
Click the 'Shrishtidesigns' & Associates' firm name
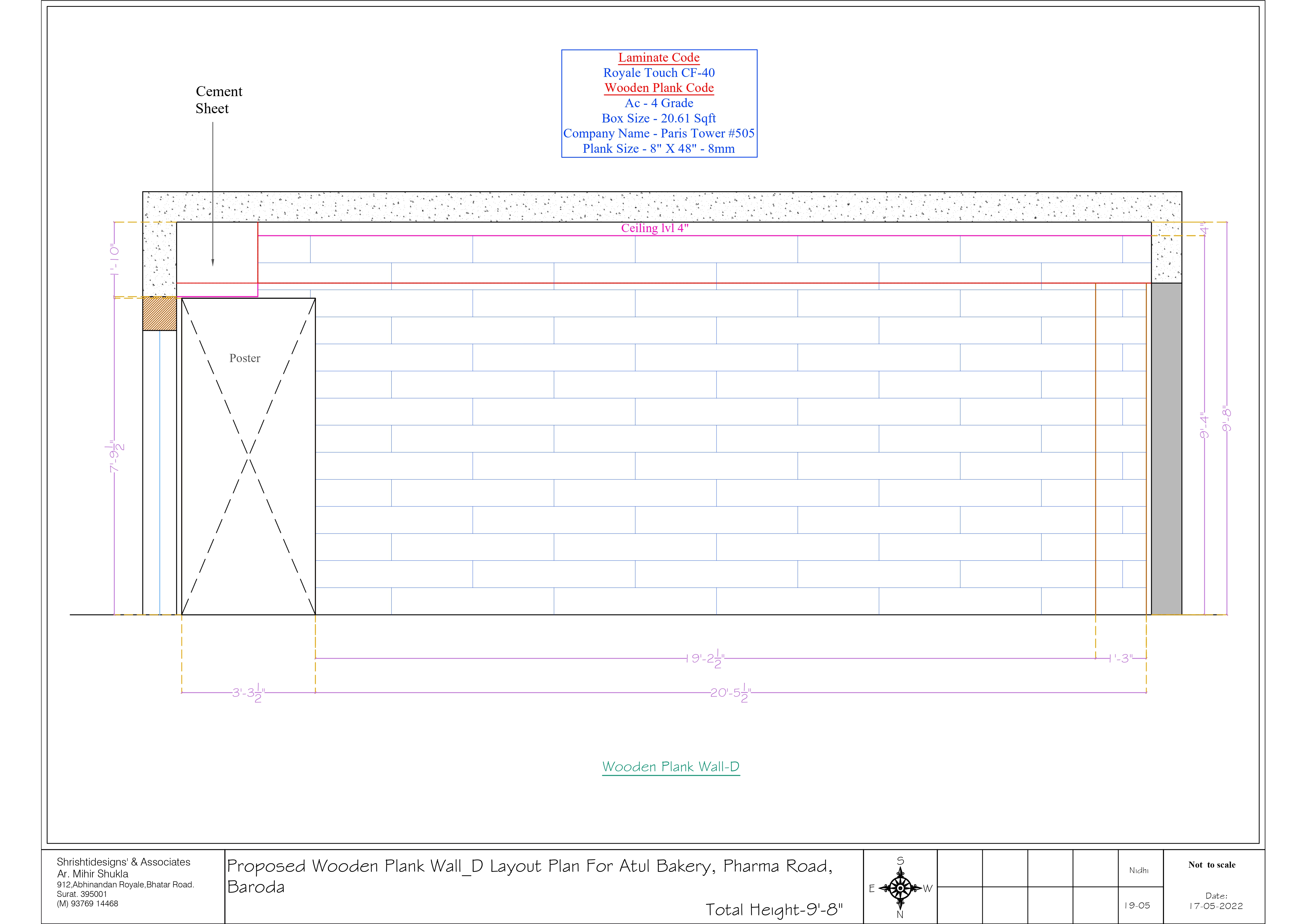click(x=124, y=862)
